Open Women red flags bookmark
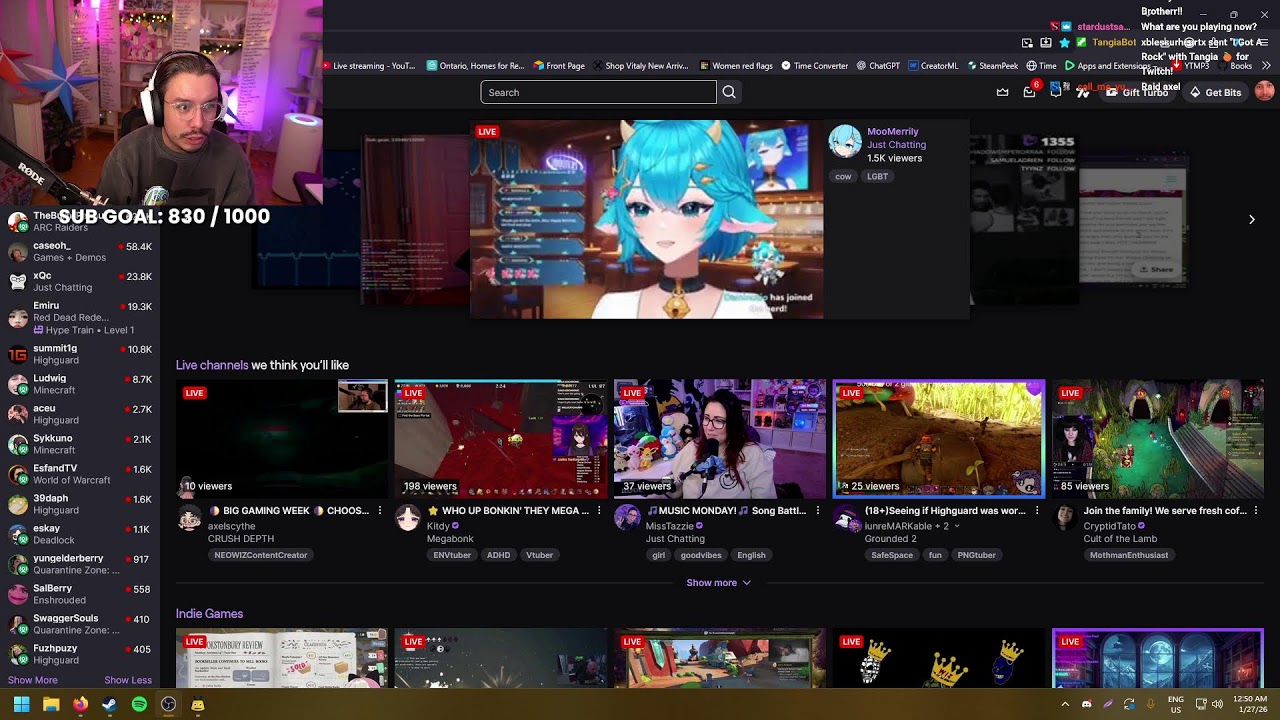The height and width of the screenshot is (720, 1280). tap(735, 66)
